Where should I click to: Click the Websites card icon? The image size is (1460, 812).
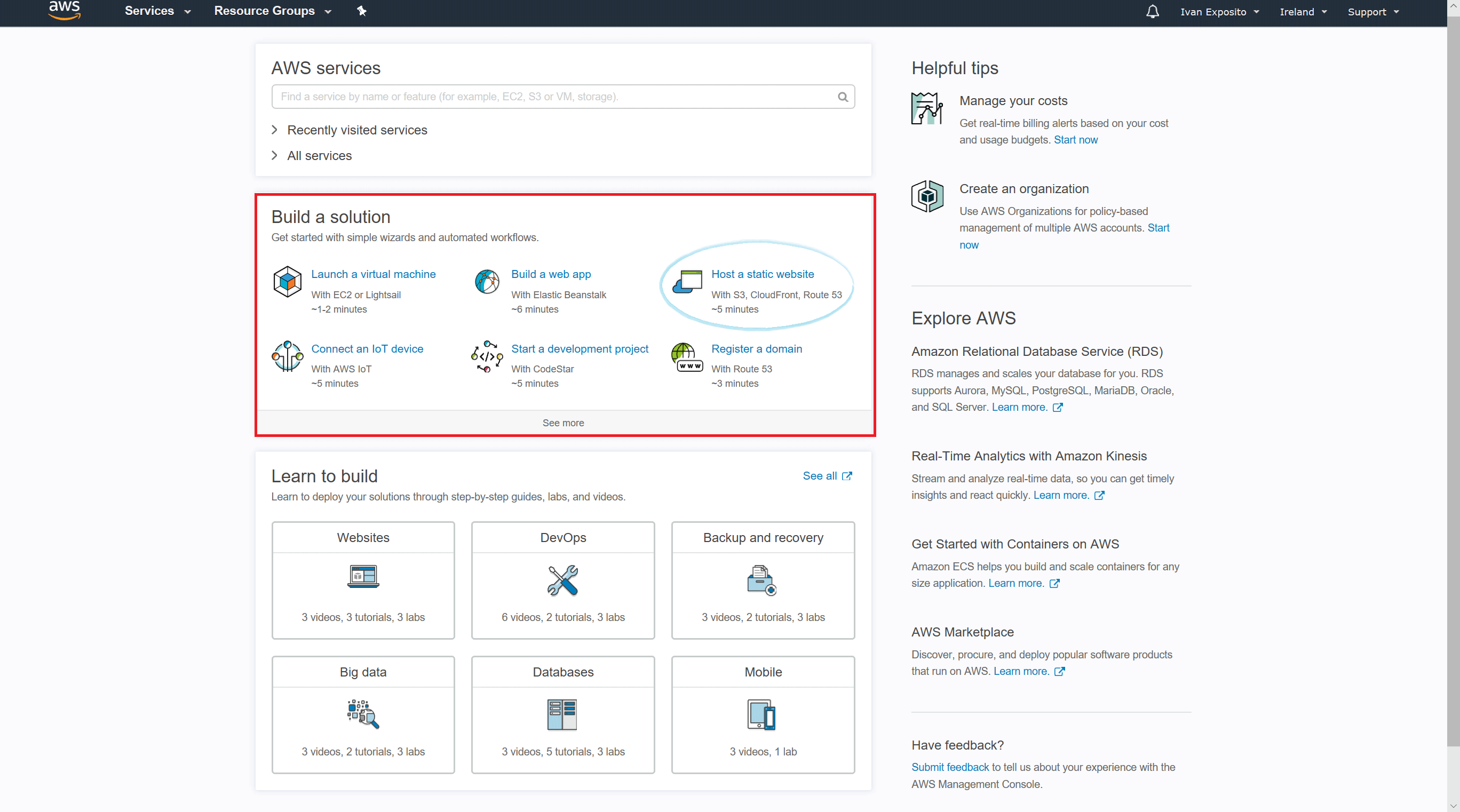point(363,577)
